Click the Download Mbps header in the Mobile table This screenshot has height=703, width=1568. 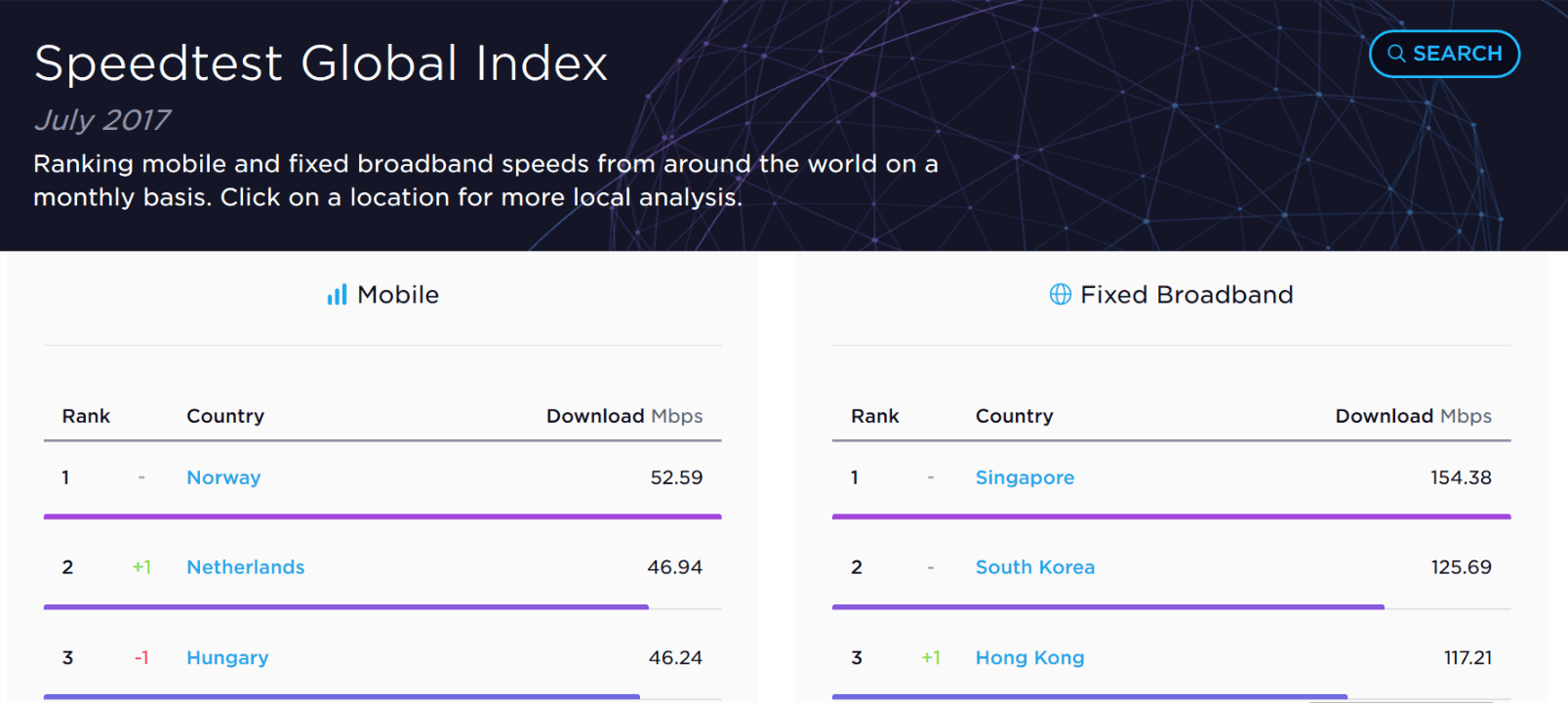(x=623, y=416)
